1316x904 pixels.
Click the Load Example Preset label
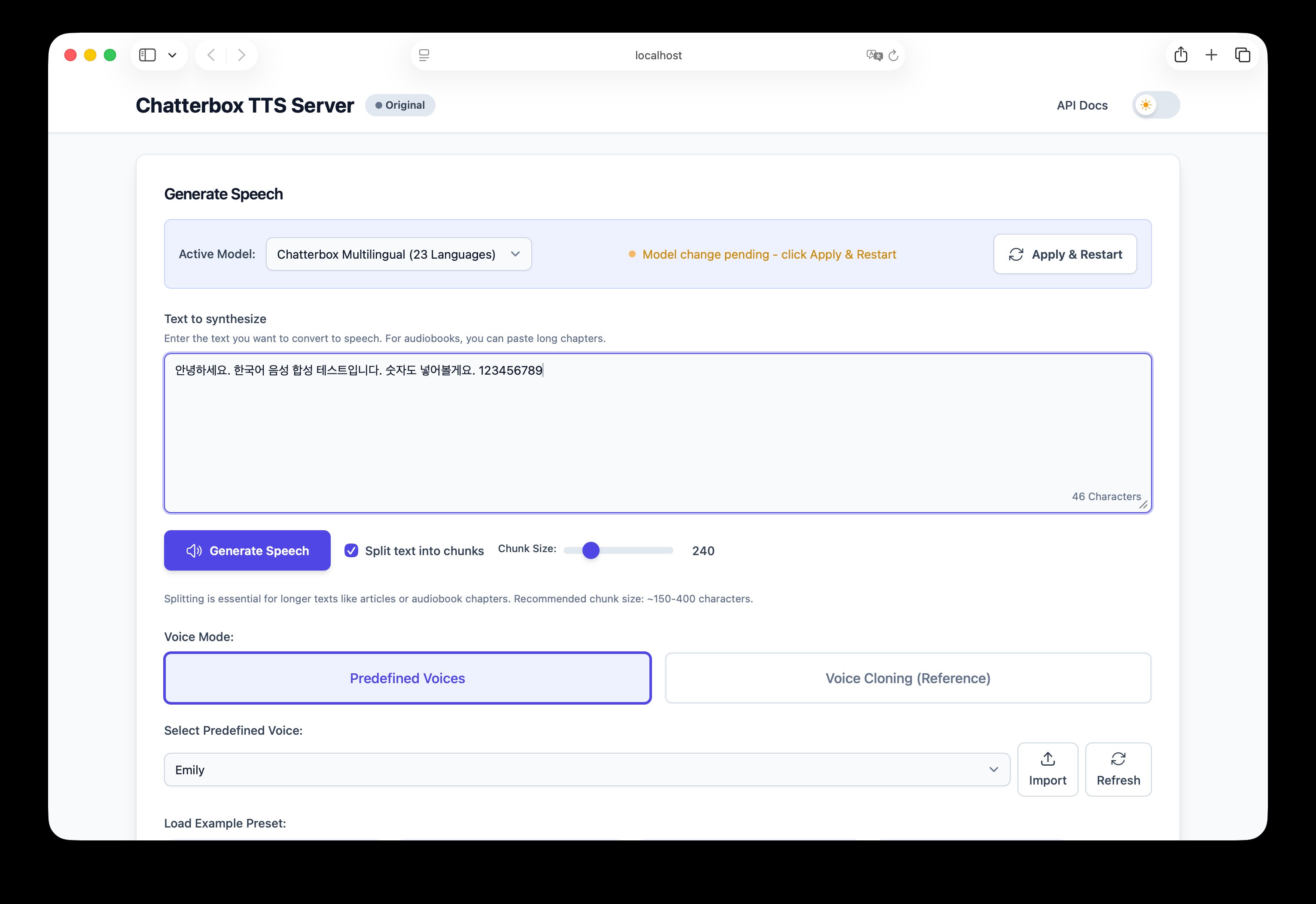(225, 823)
